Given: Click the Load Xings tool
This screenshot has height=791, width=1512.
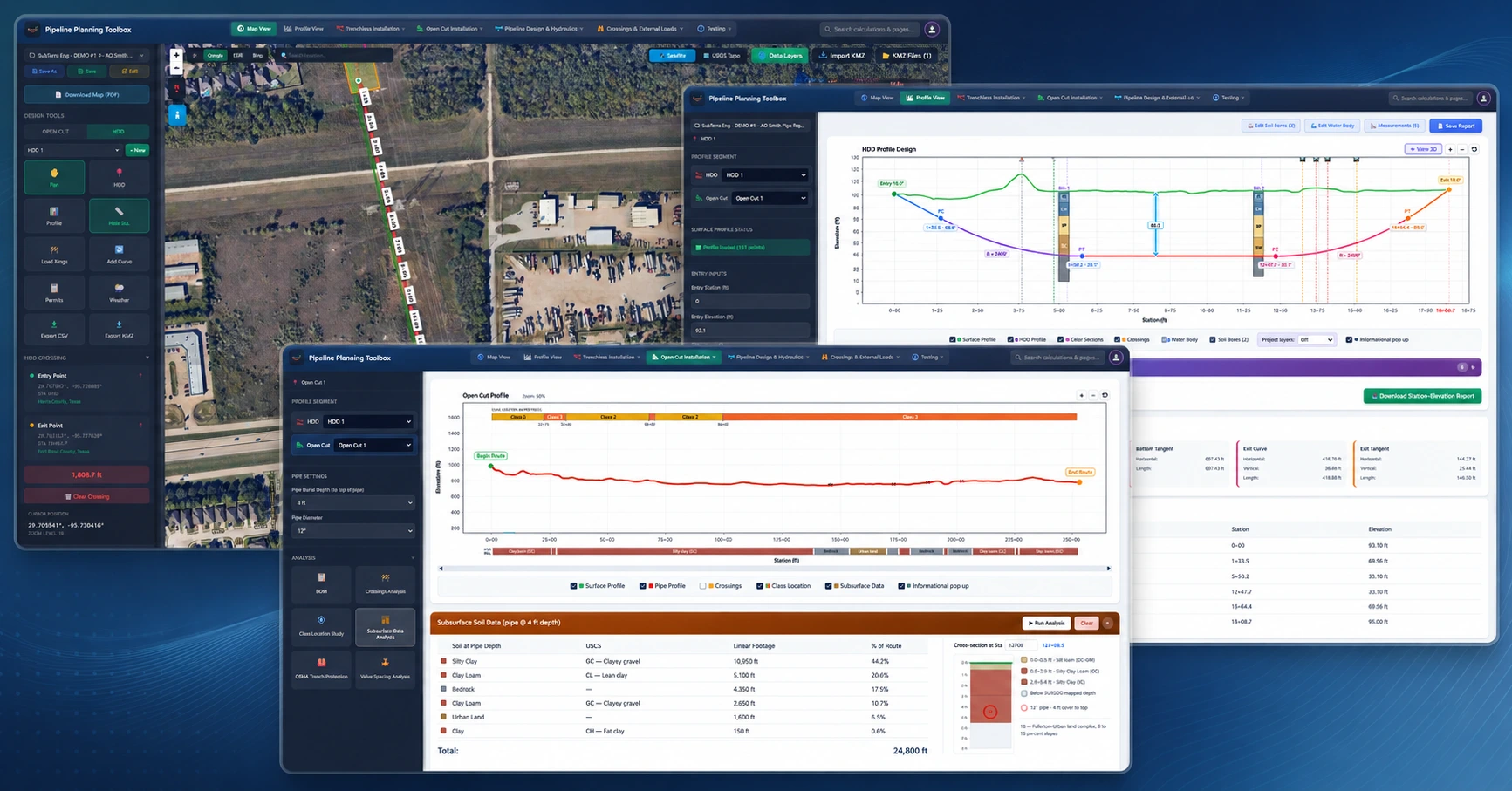Looking at the screenshot, I should tap(54, 254).
